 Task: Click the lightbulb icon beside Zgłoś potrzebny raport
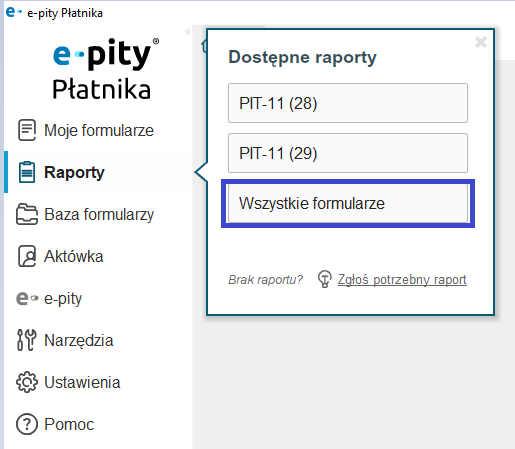point(324,279)
